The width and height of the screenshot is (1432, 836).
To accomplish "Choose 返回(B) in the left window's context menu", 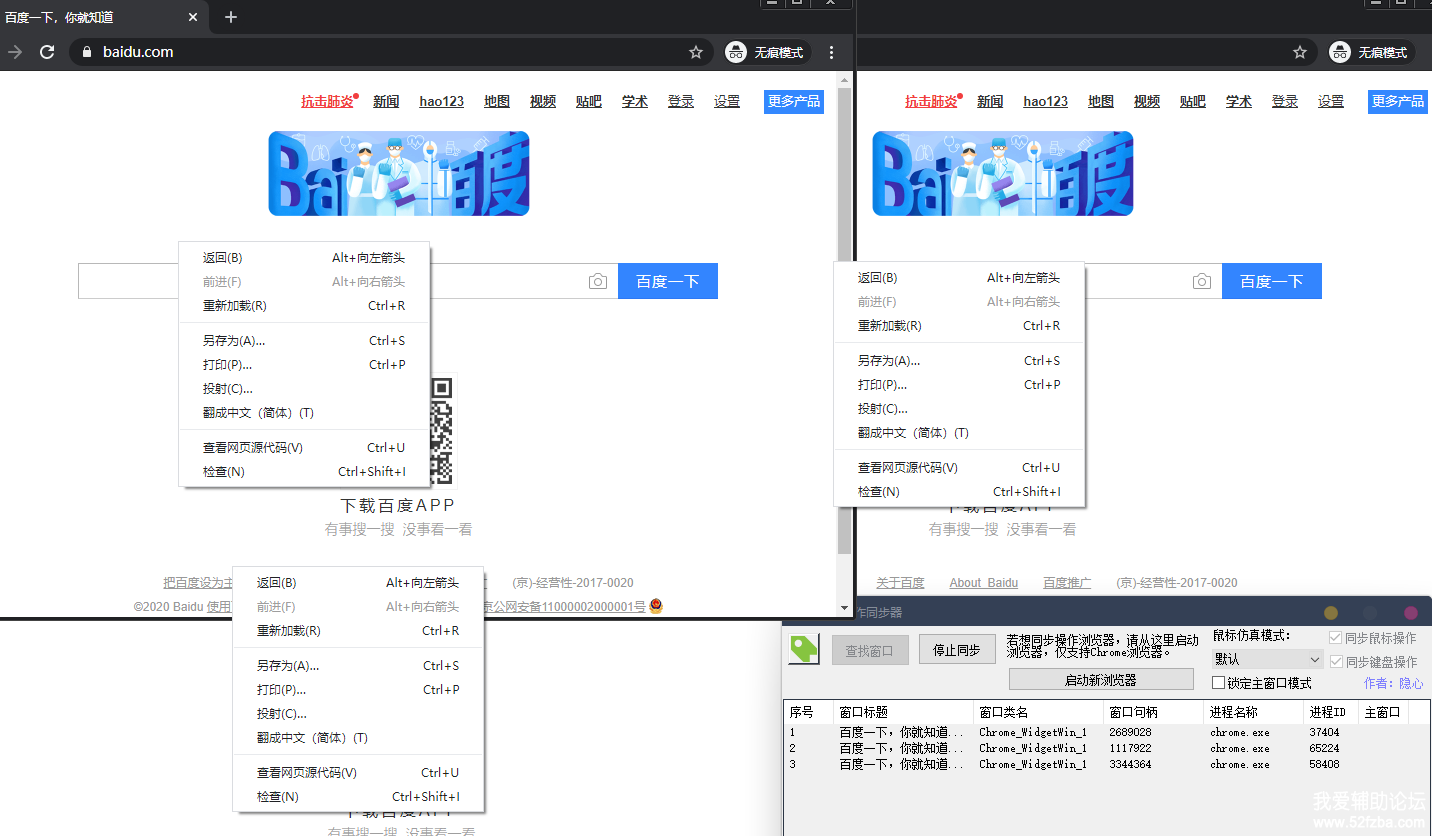I will [304, 258].
